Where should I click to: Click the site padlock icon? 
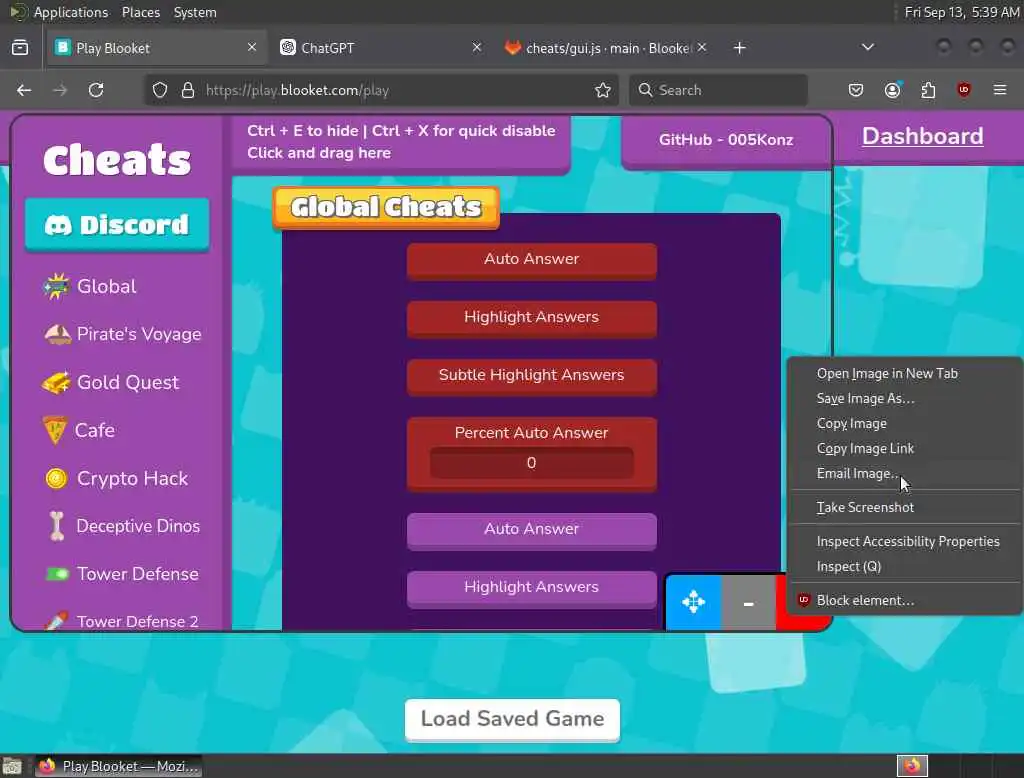coord(188,90)
